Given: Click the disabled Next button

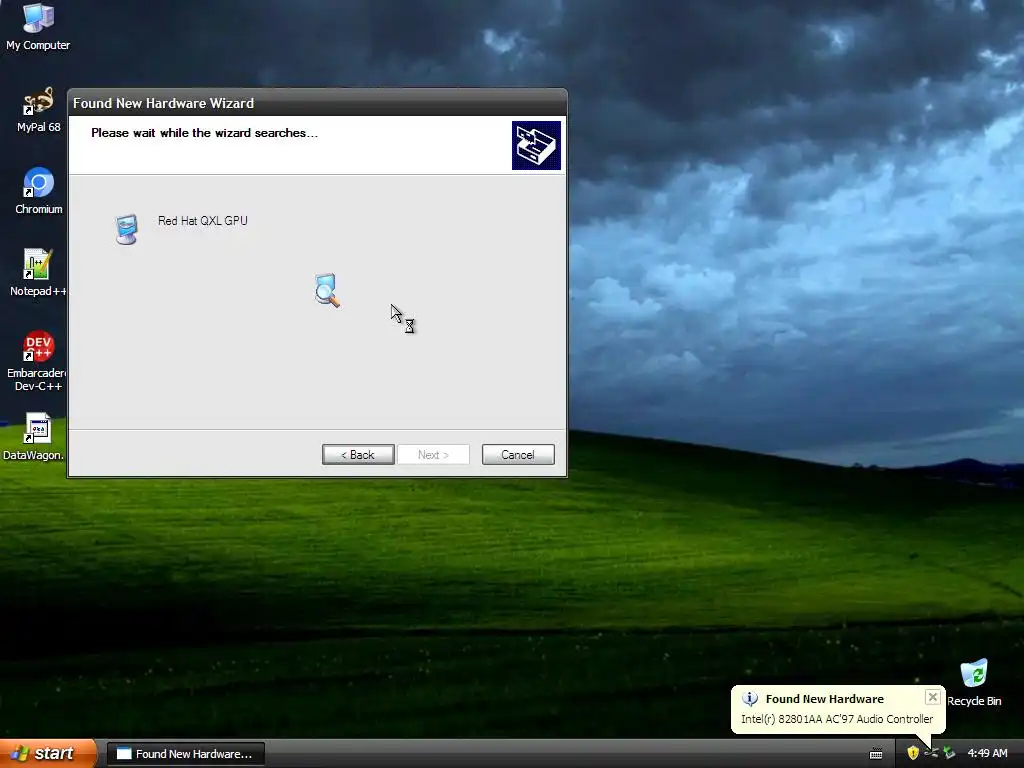Looking at the screenshot, I should [x=433, y=455].
